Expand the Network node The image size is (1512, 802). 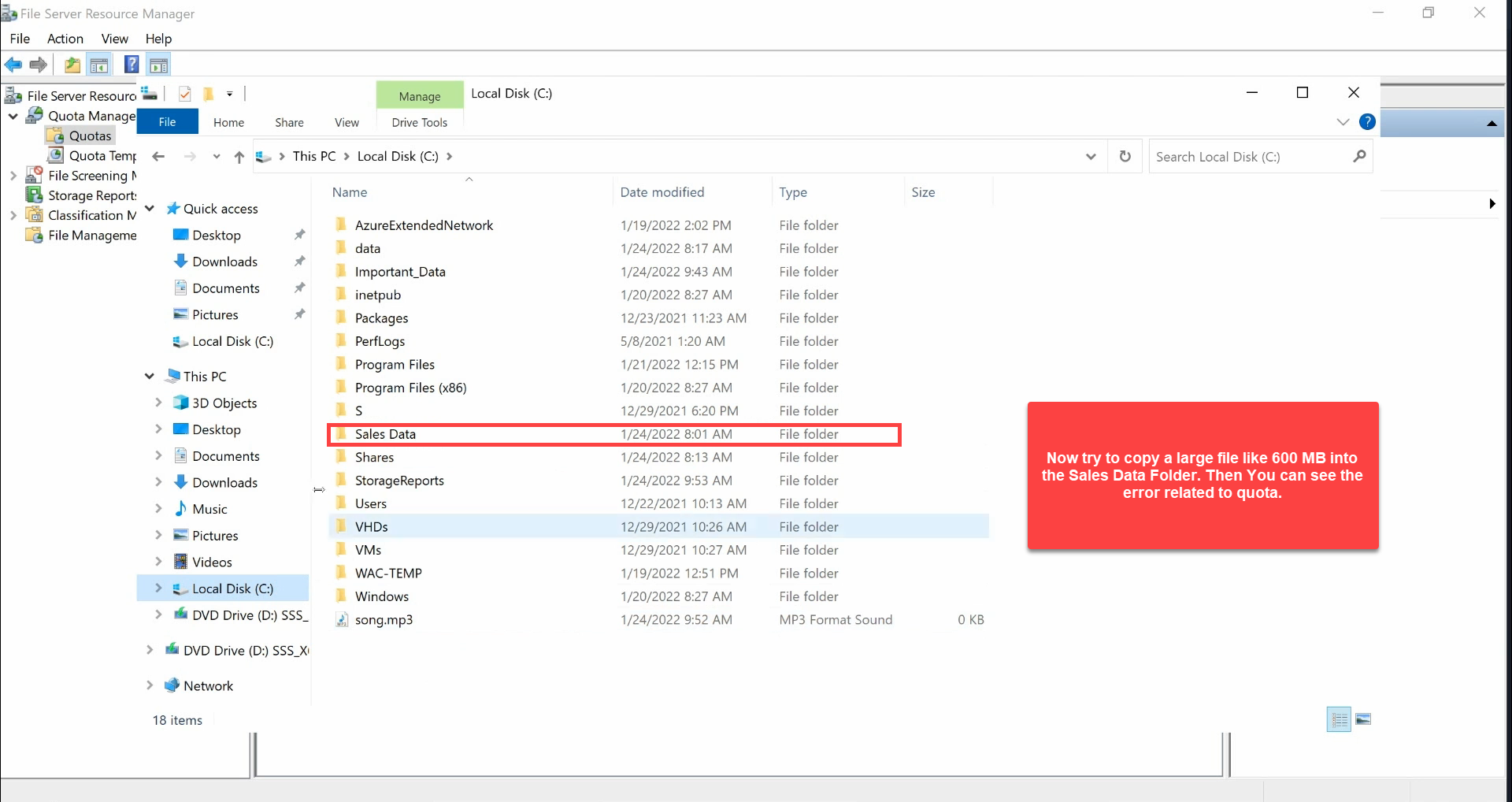coord(149,685)
